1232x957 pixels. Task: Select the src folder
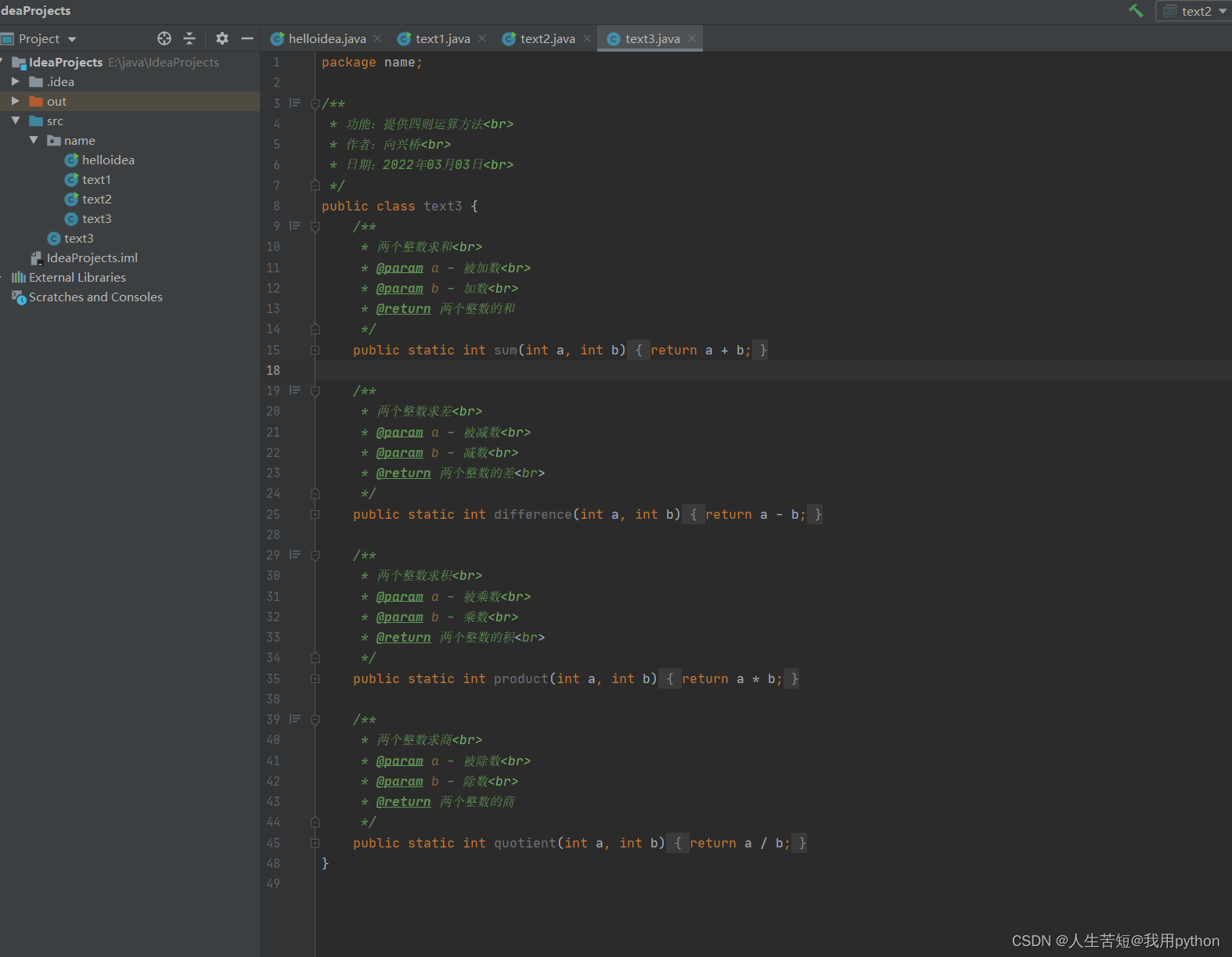pyautogui.click(x=46, y=121)
